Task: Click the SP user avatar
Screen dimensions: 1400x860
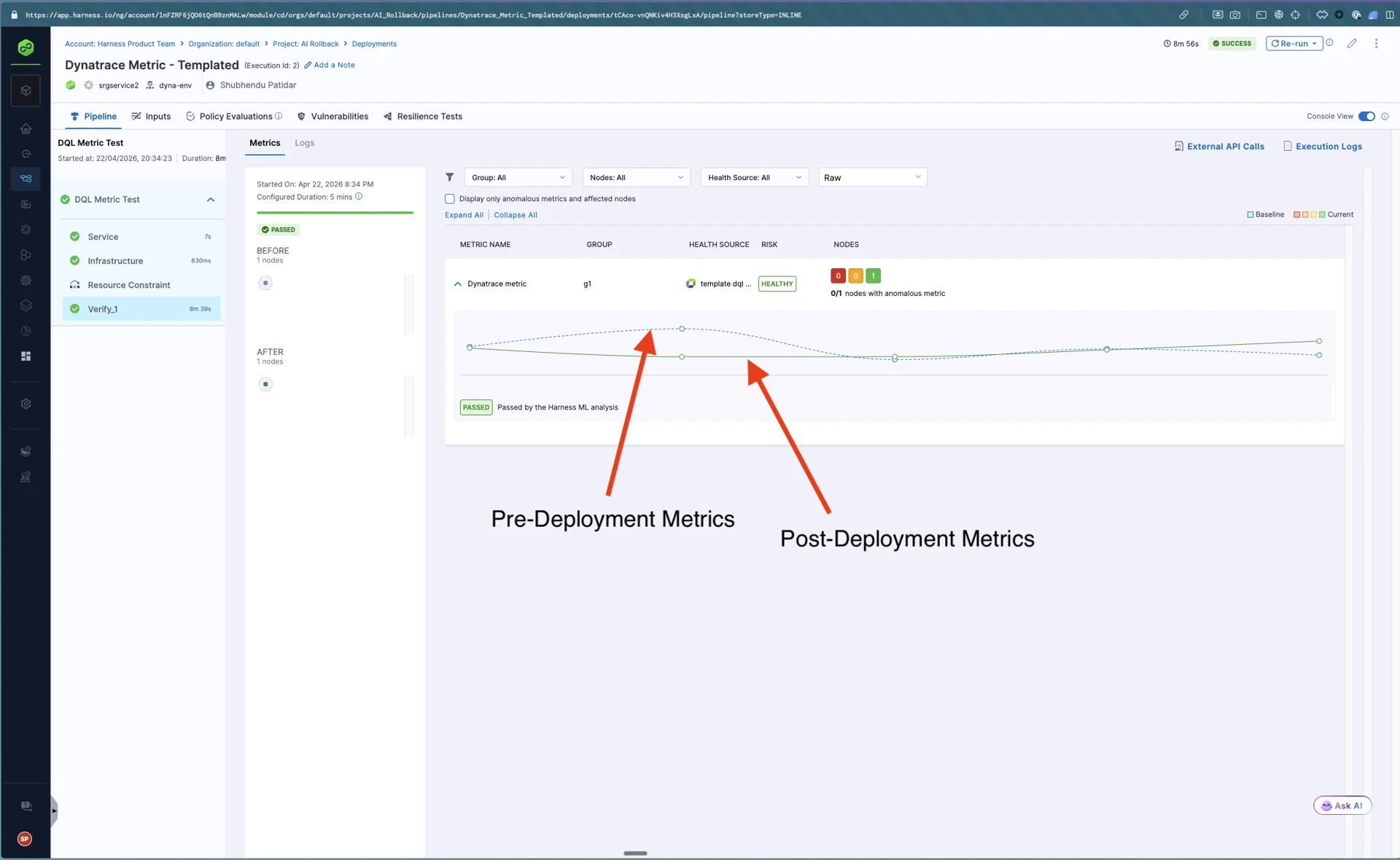Action: [x=25, y=839]
